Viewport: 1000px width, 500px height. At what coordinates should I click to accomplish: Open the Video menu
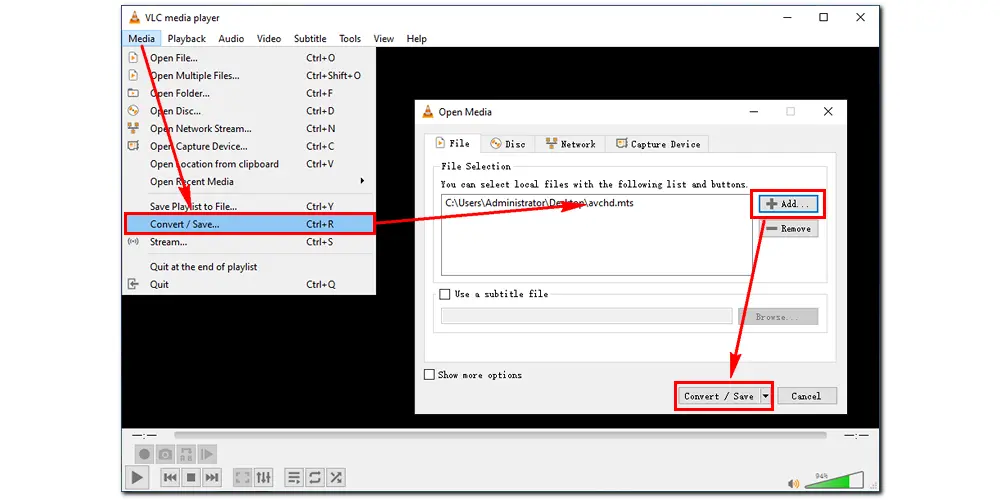pyautogui.click(x=268, y=38)
